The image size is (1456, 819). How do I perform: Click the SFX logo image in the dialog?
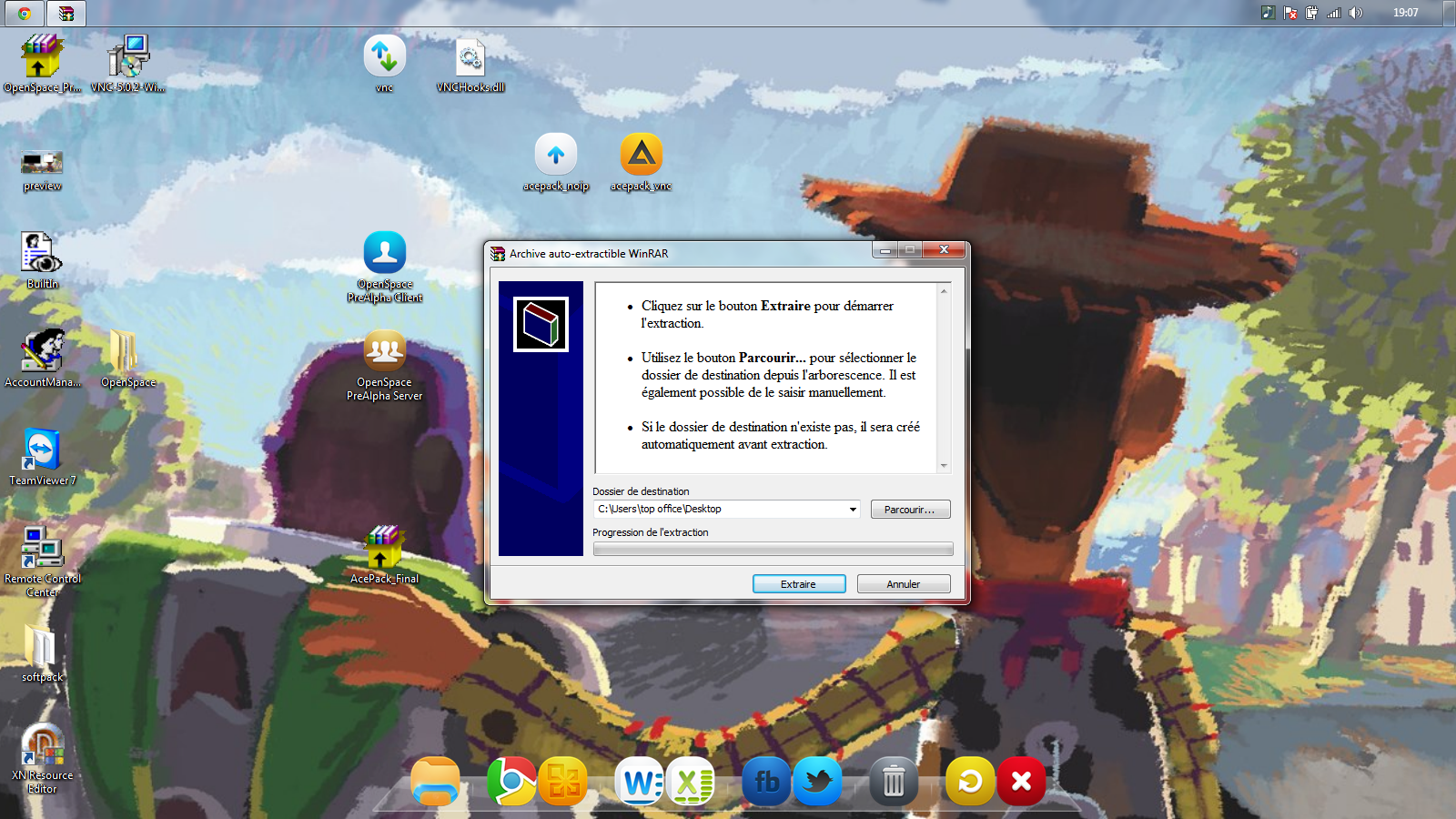click(x=541, y=325)
